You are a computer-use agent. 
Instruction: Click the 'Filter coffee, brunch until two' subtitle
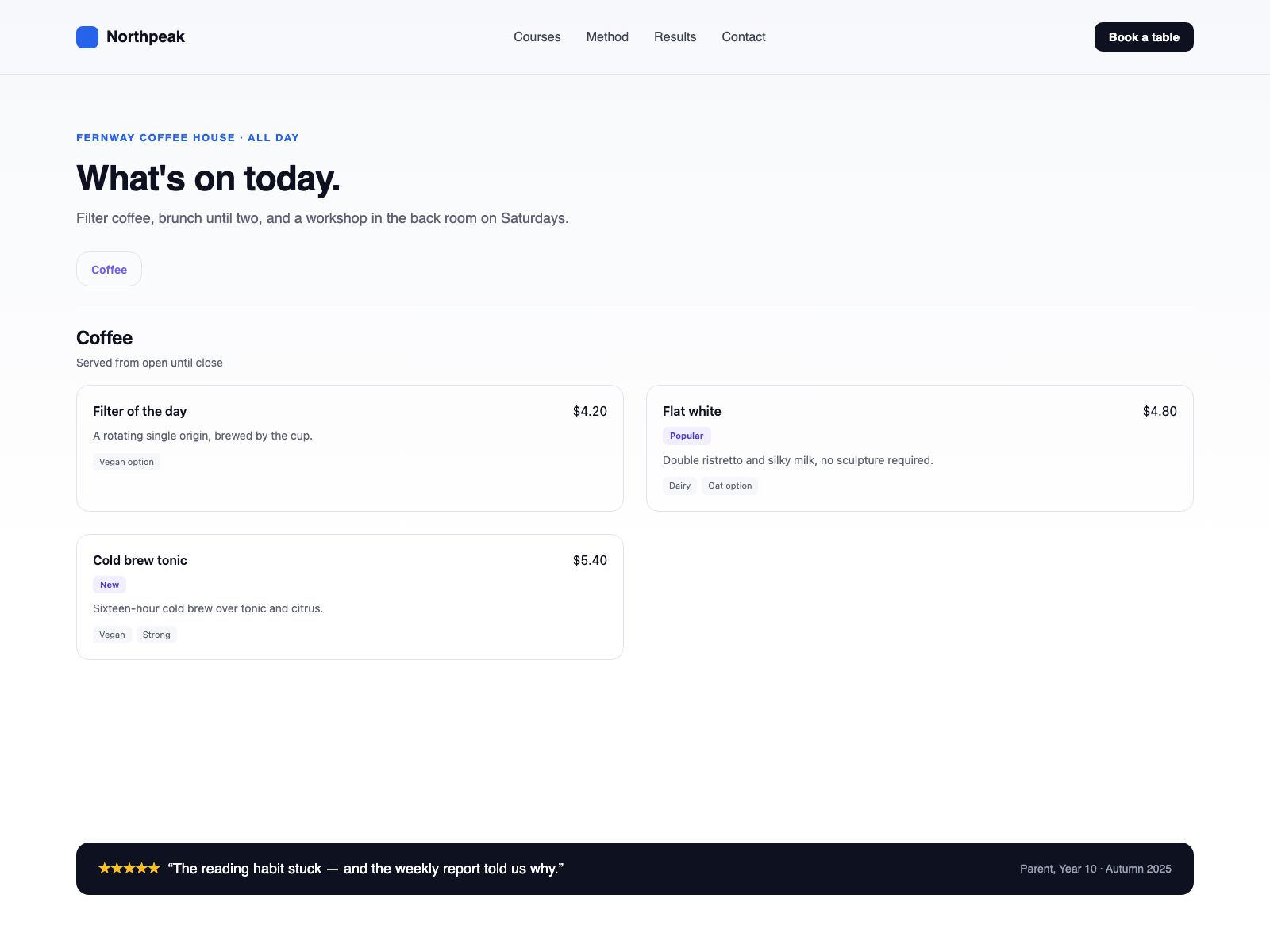pyautogui.click(x=322, y=218)
